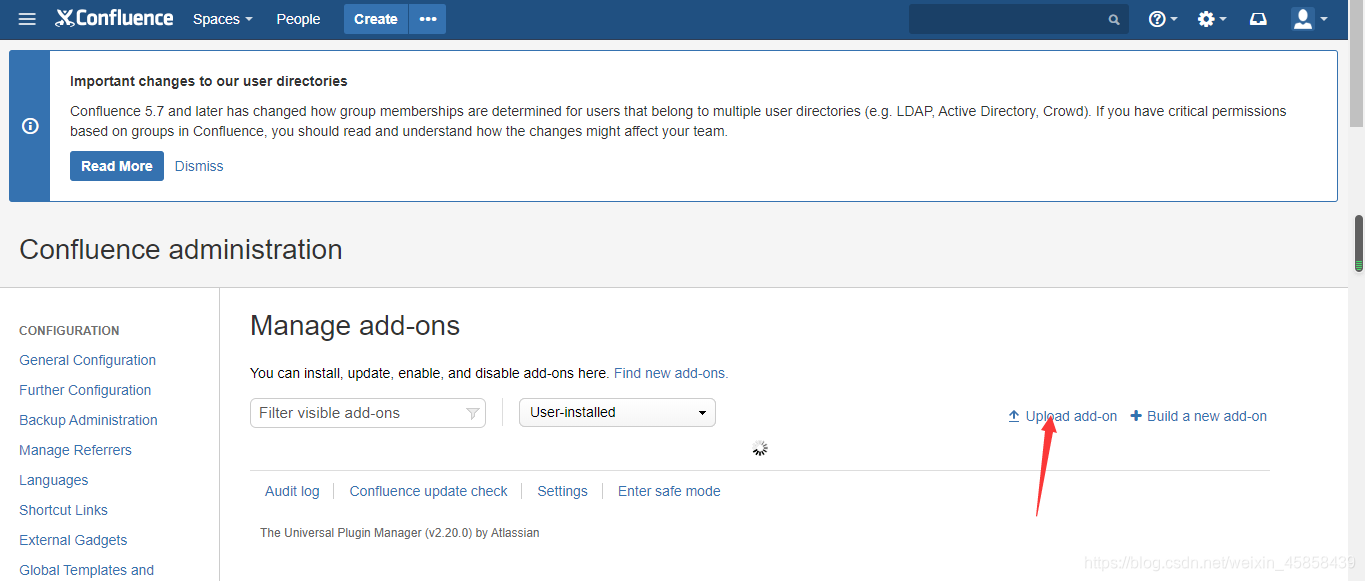This screenshot has height=581, width=1365.
Task: Click the Confluence administration title
Action: (181, 249)
